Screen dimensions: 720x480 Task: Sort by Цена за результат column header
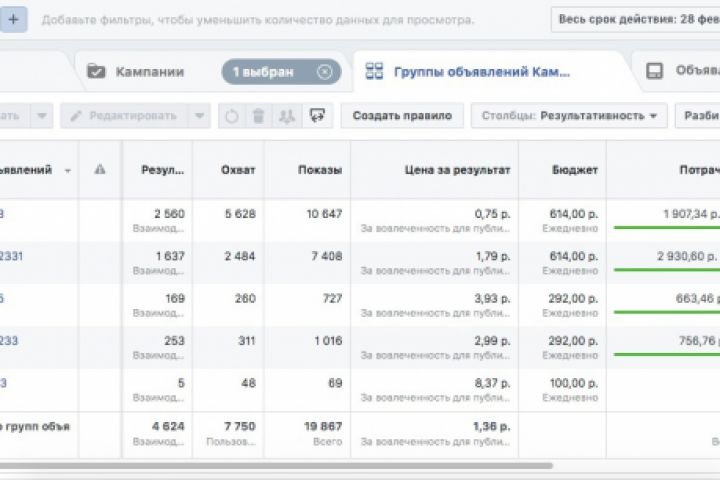(x=457, y=170)
